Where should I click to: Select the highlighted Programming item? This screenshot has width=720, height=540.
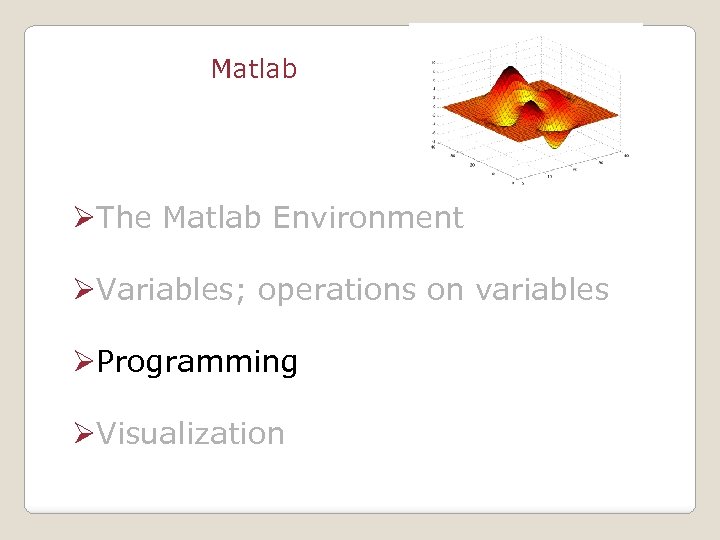pyautogui.click(x=197, y=362)
